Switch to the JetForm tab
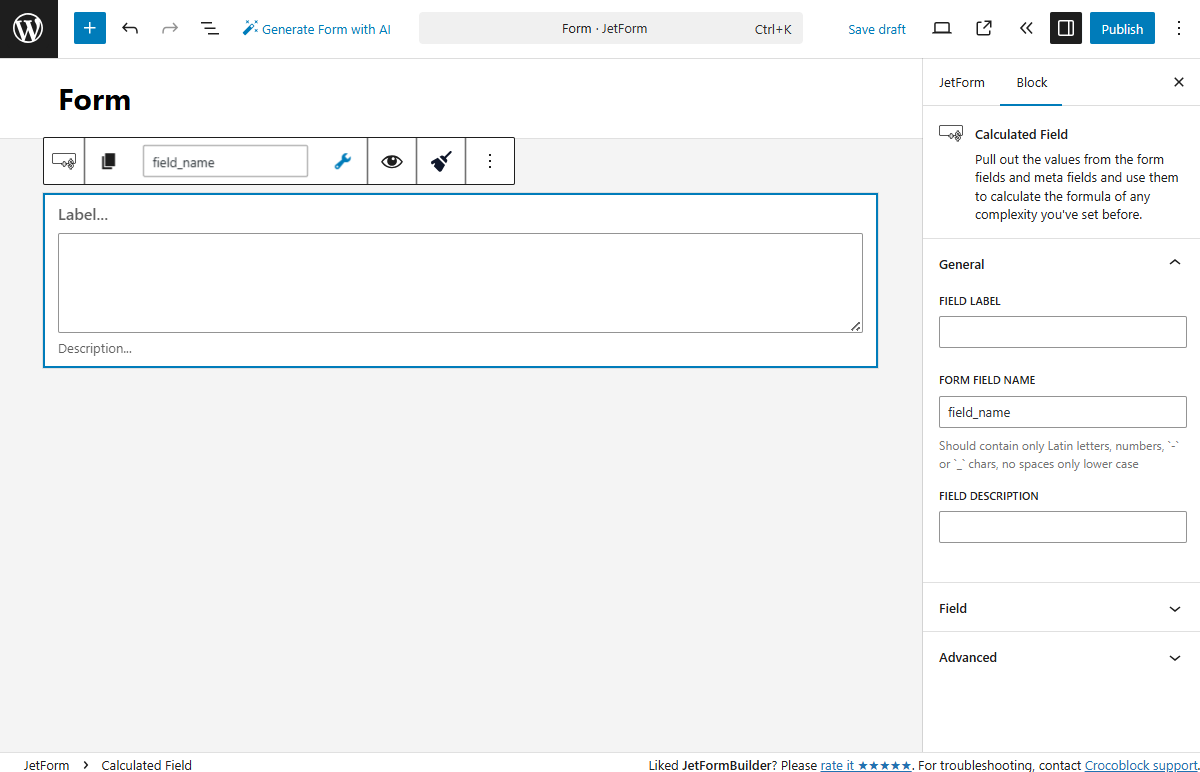This screenshot has height=772, width=1200. pos(962,83)
